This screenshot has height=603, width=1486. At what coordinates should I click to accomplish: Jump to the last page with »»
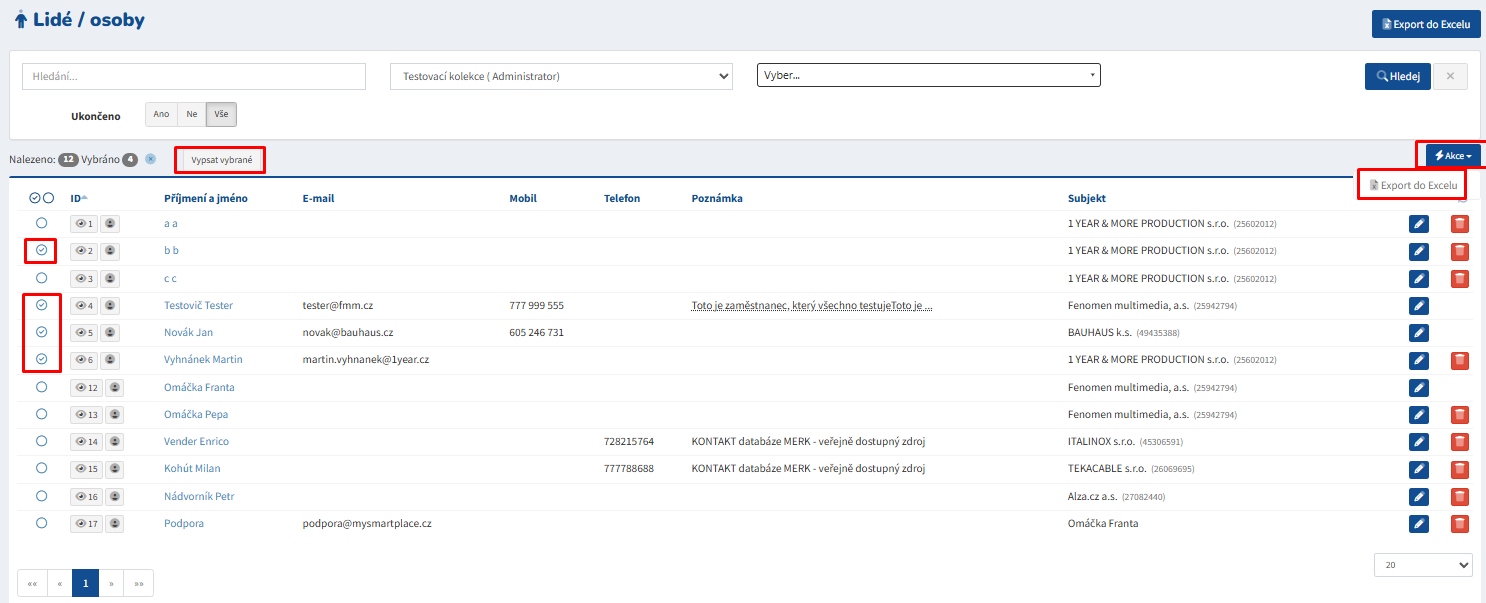139,582
